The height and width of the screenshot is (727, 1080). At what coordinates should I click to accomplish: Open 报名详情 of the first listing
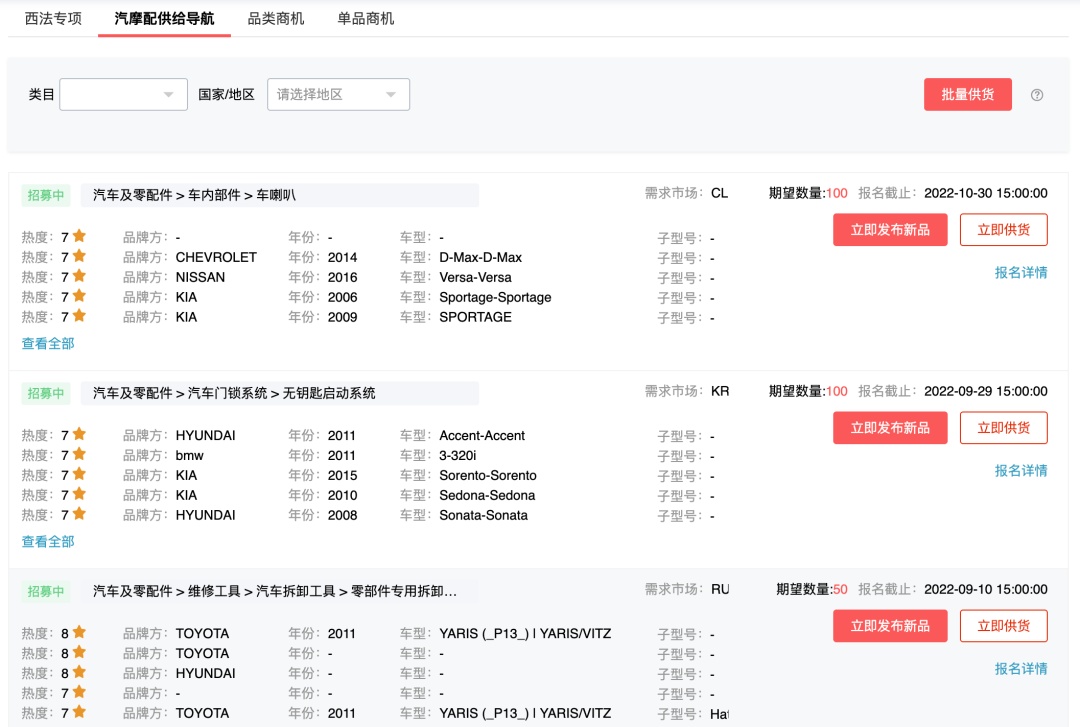tap(1020, 272)
